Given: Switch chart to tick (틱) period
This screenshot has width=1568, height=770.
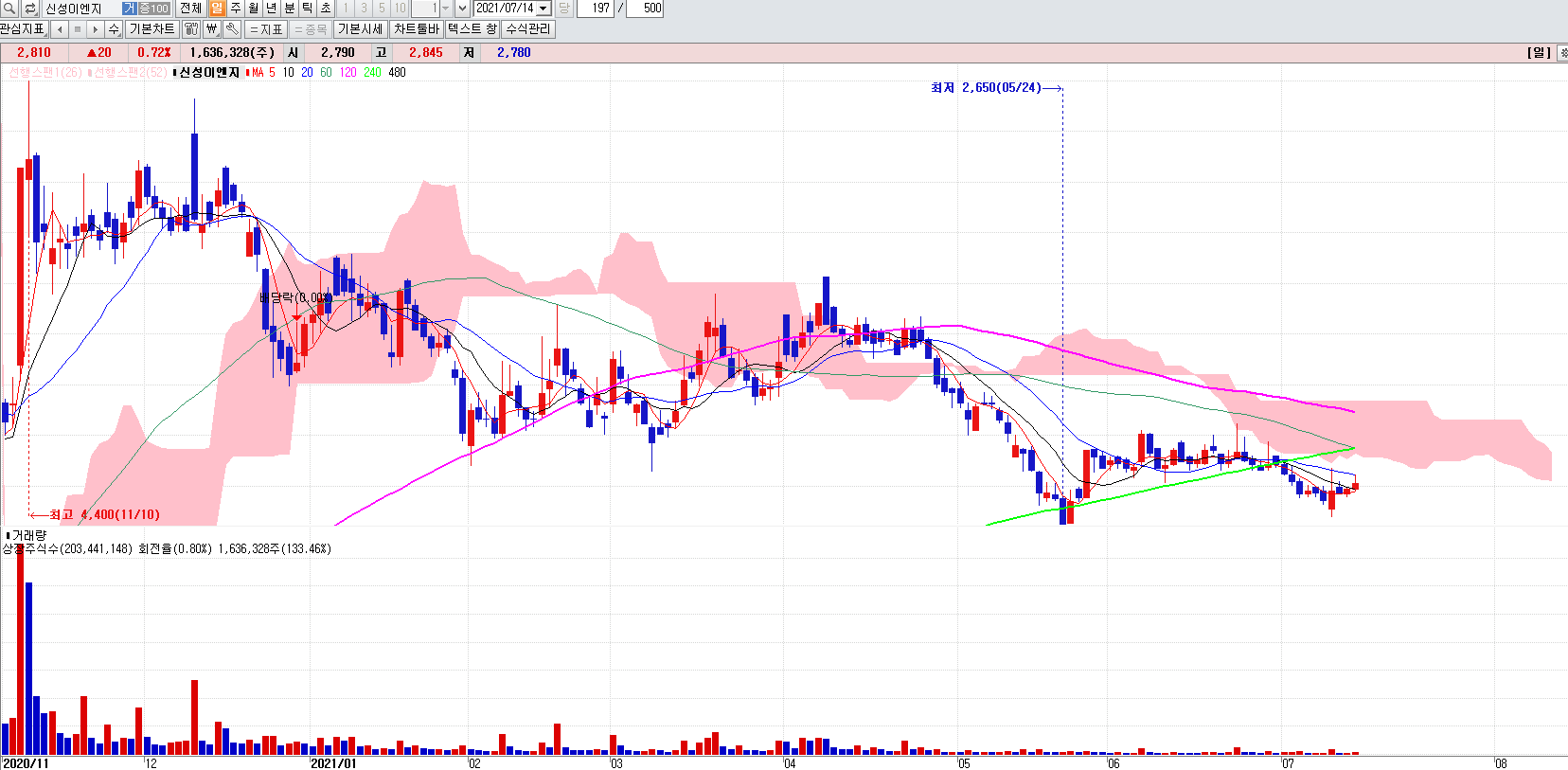Looking at the screenshot, I should tap(308, 9).
